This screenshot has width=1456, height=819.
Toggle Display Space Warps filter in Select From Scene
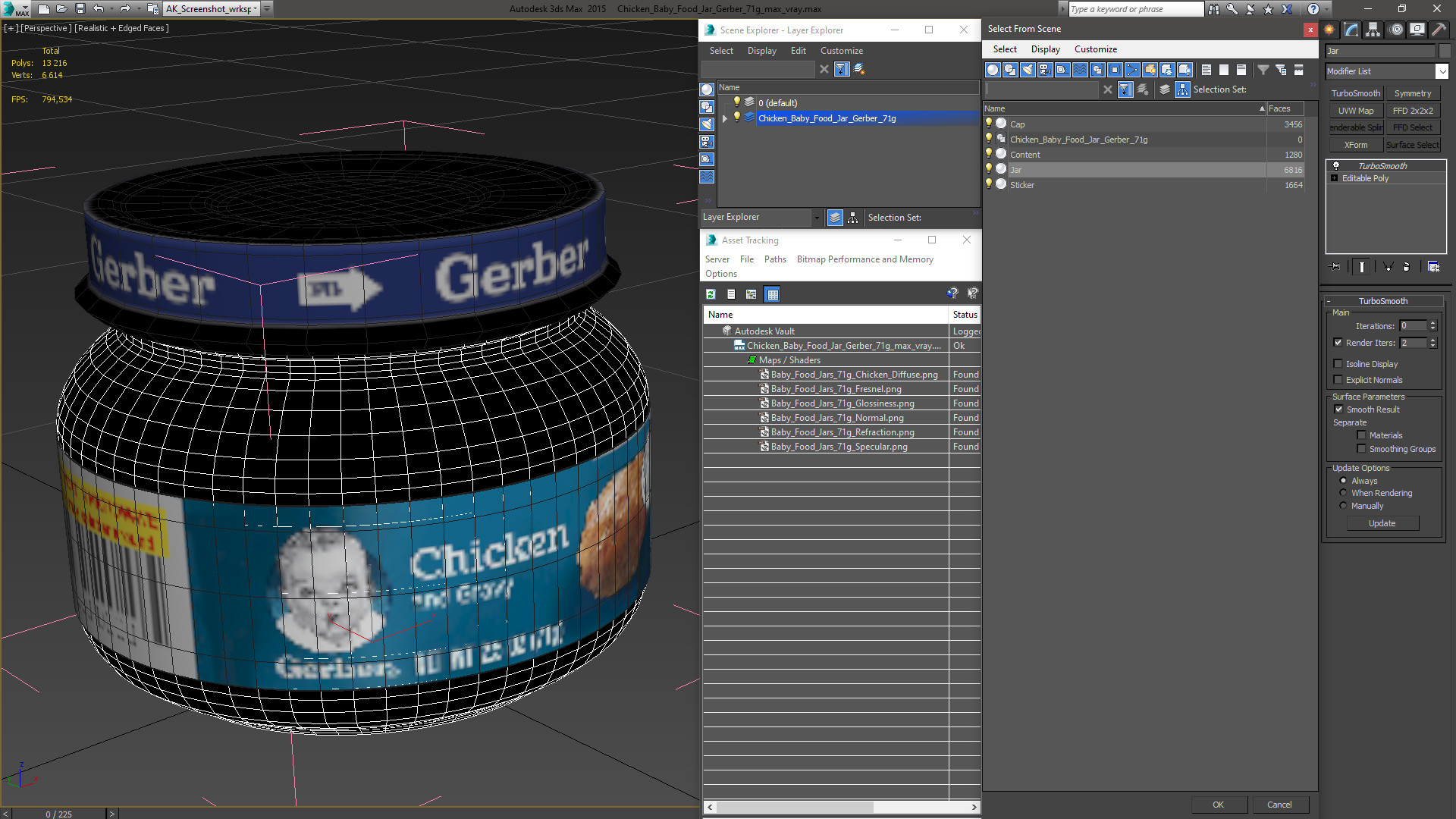(1080, 70)
